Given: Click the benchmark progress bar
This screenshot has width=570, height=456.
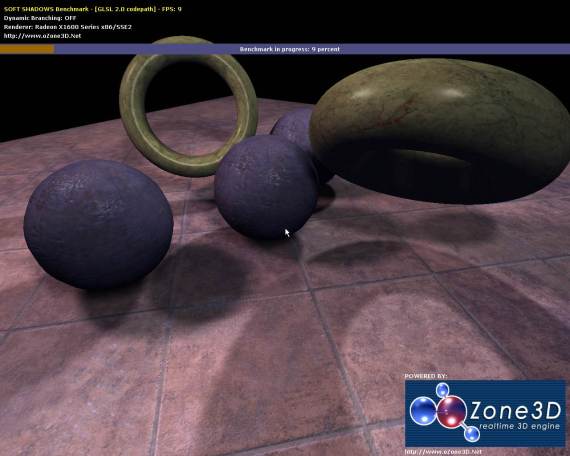Looking at the screenshot, I should (x=285, y=49).
